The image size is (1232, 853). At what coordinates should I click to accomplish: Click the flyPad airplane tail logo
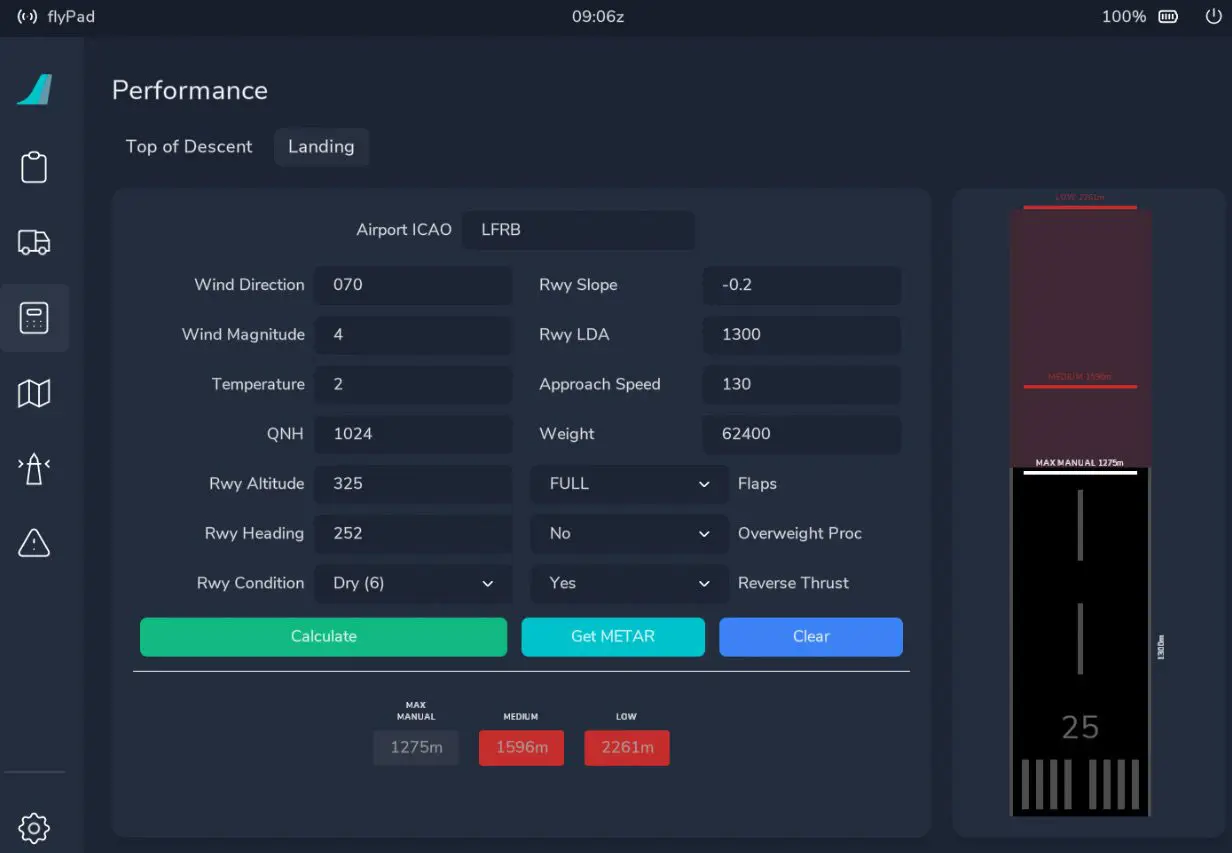34,90
